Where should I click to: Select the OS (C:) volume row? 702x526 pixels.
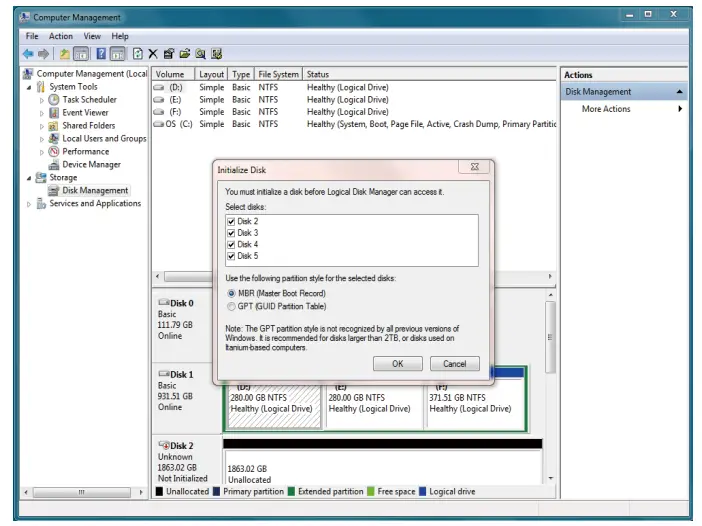pyautogui.click(x=354, y=124)
